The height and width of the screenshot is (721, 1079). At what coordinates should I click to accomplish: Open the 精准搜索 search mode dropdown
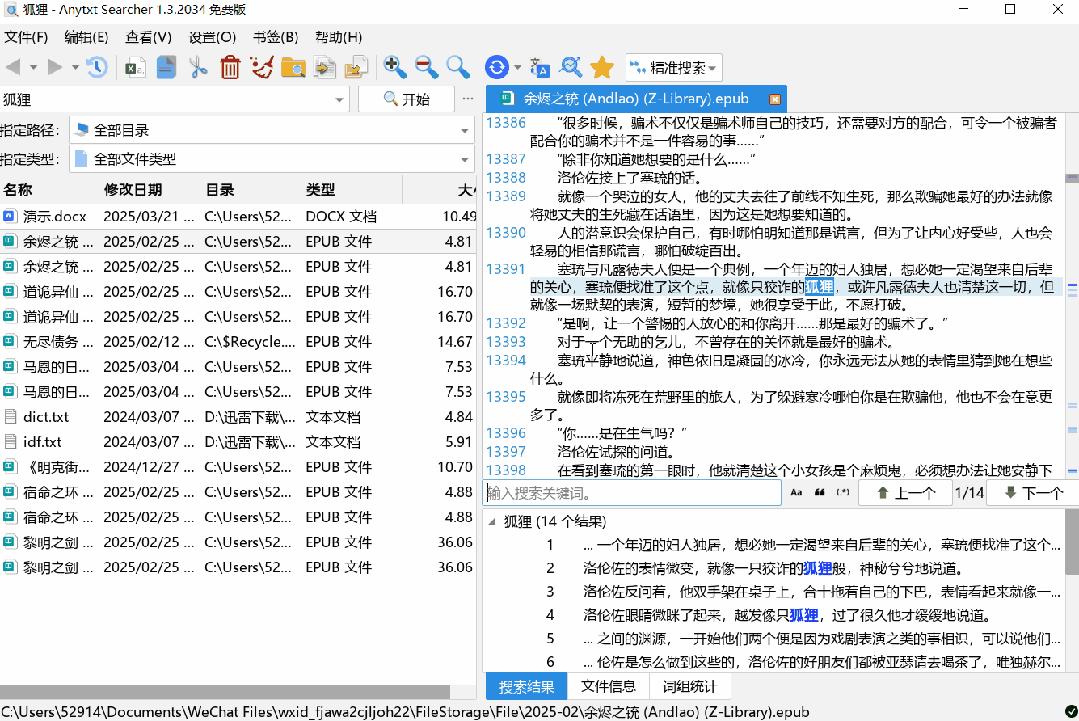pyautogui.click(x=674, y=68)
